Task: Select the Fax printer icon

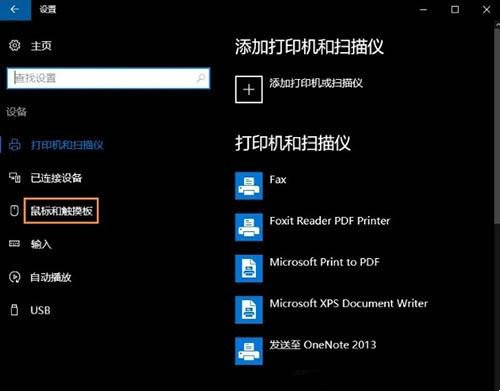Action: (249, 186)
